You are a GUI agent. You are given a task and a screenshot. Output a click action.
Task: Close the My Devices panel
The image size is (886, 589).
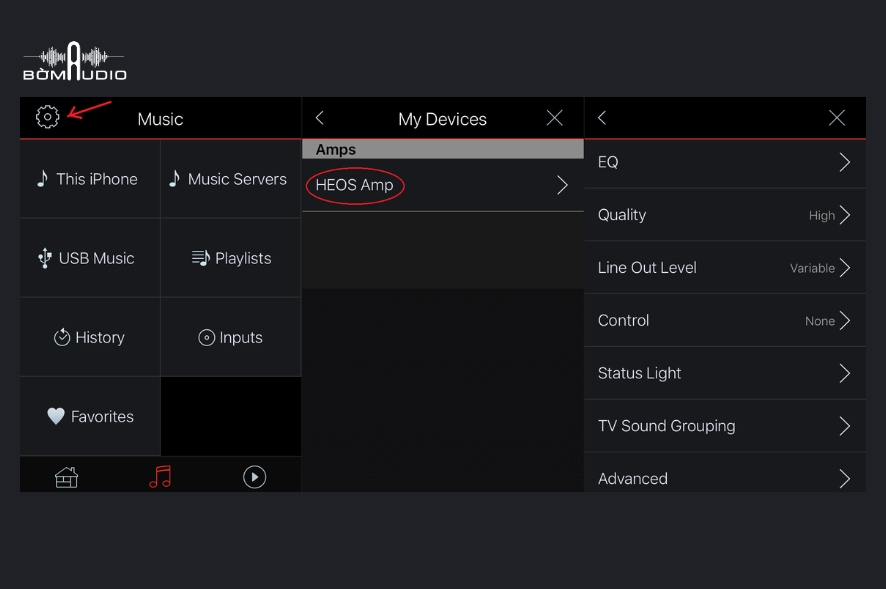tap(554, 118)
